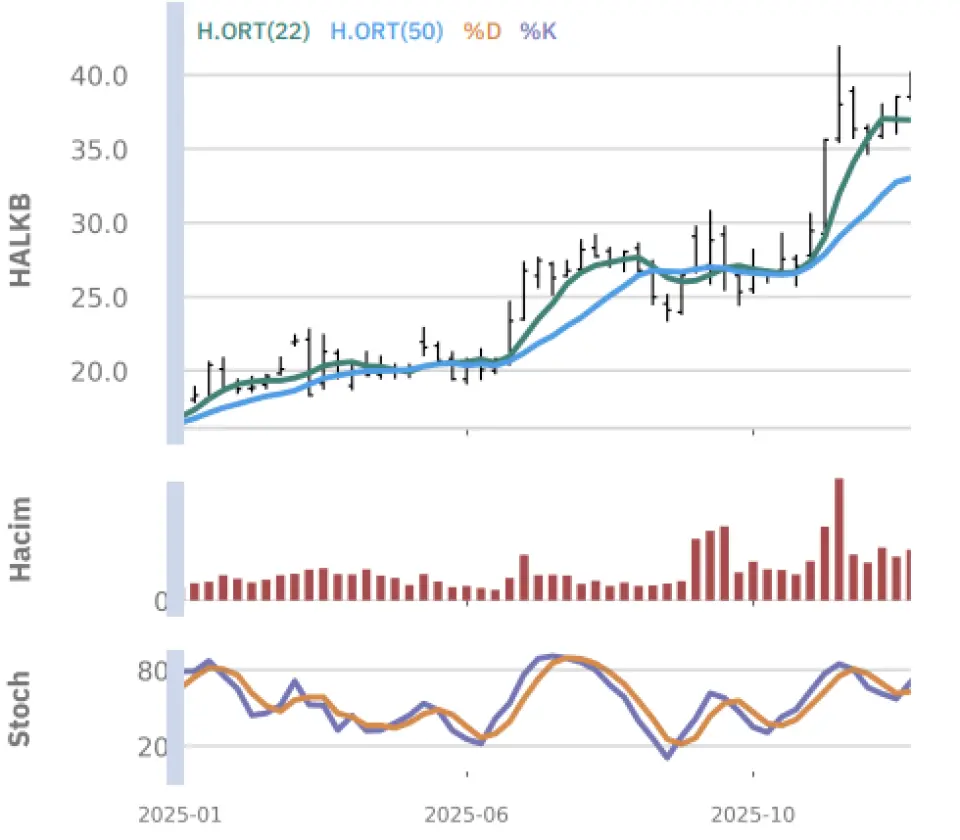
Task: Click the 2025-06 date label
Action: pos(468,815)
